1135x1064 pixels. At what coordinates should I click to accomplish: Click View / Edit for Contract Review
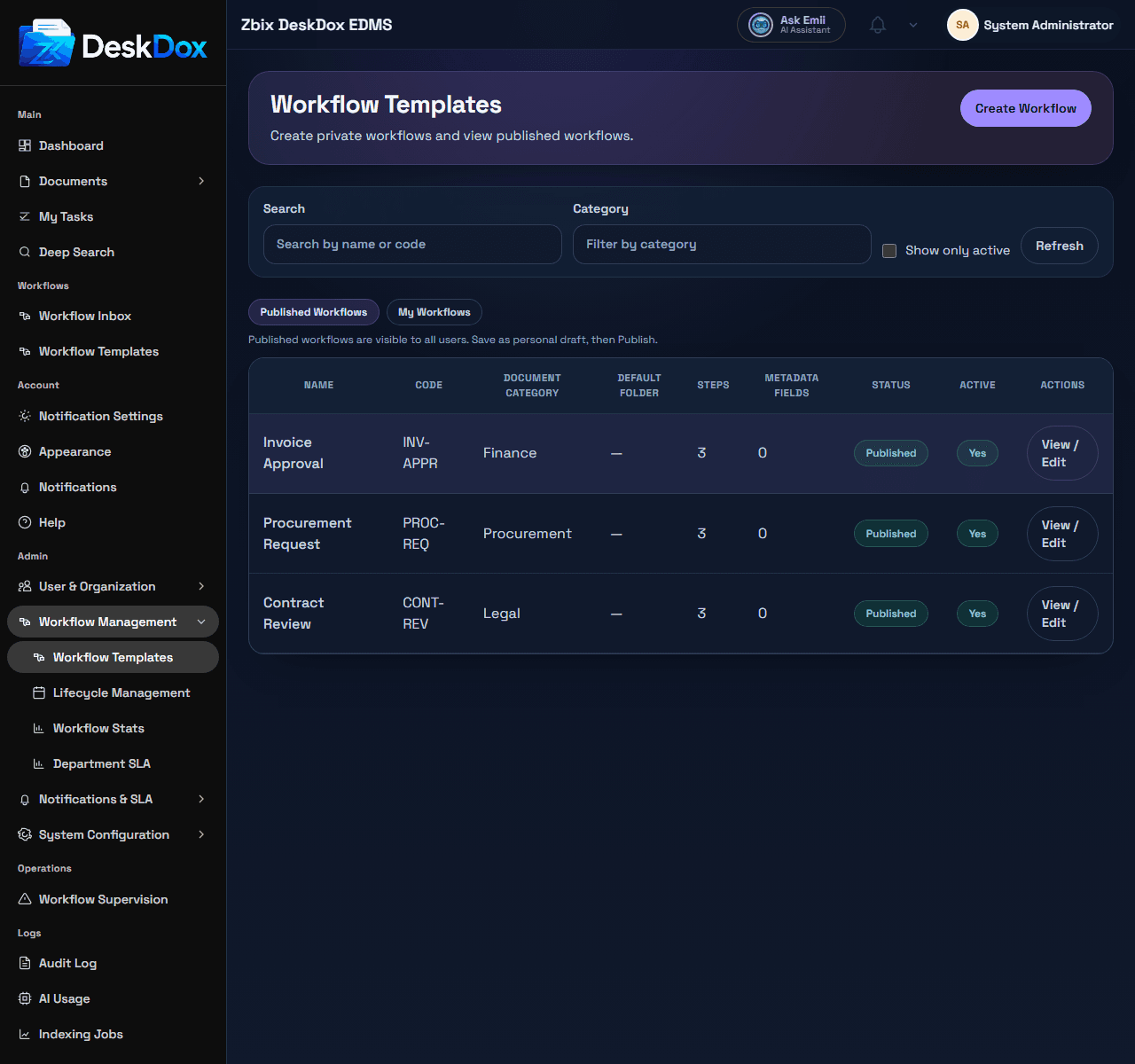1062,614
